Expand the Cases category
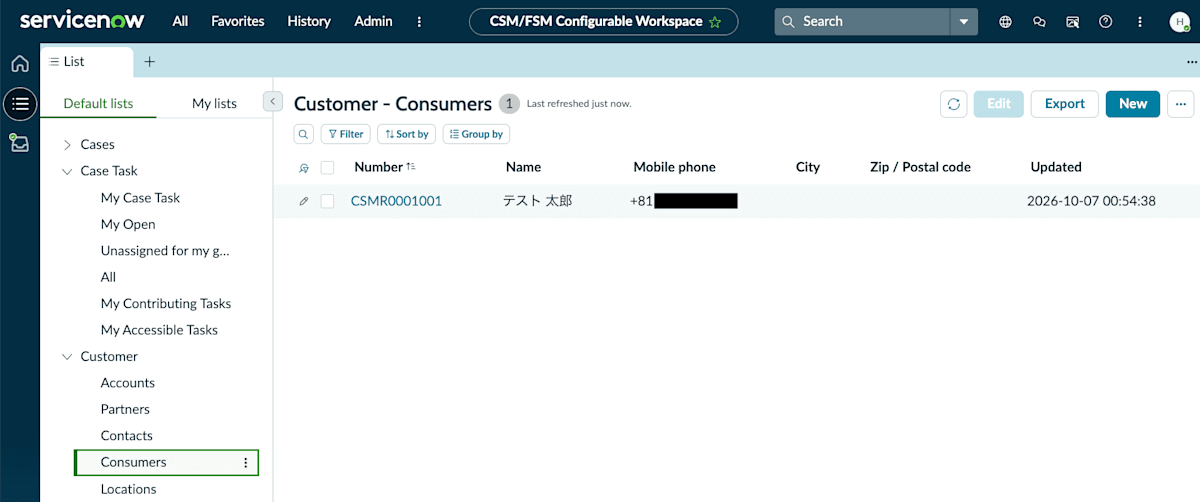This screenshot has width=1200, height=502. coord(67,145)
